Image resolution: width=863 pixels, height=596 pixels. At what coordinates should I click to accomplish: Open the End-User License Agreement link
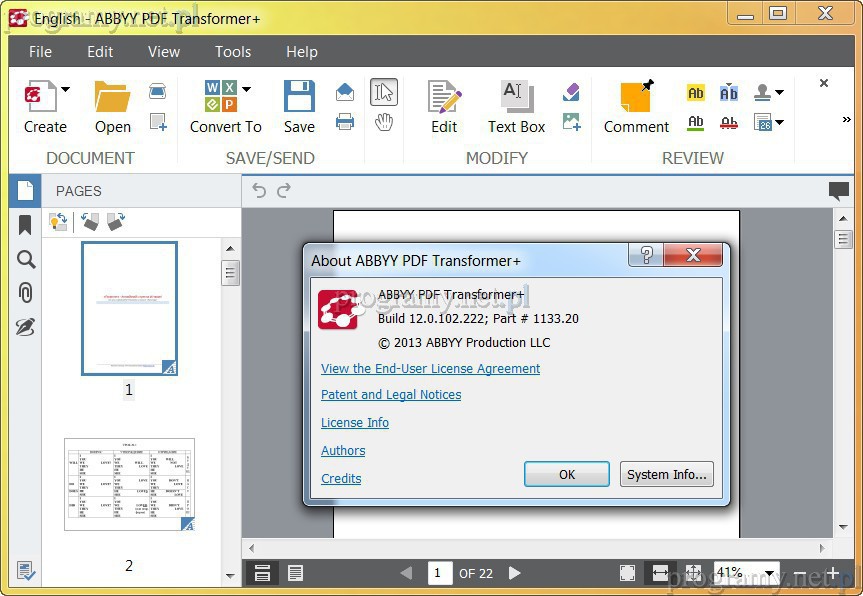click(x=430, y=369)
